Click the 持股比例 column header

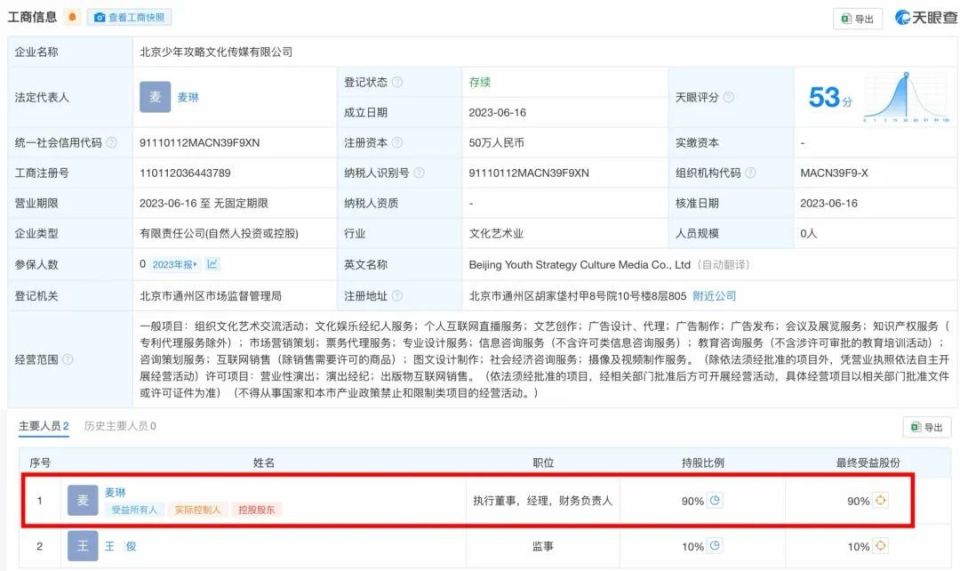702,463
